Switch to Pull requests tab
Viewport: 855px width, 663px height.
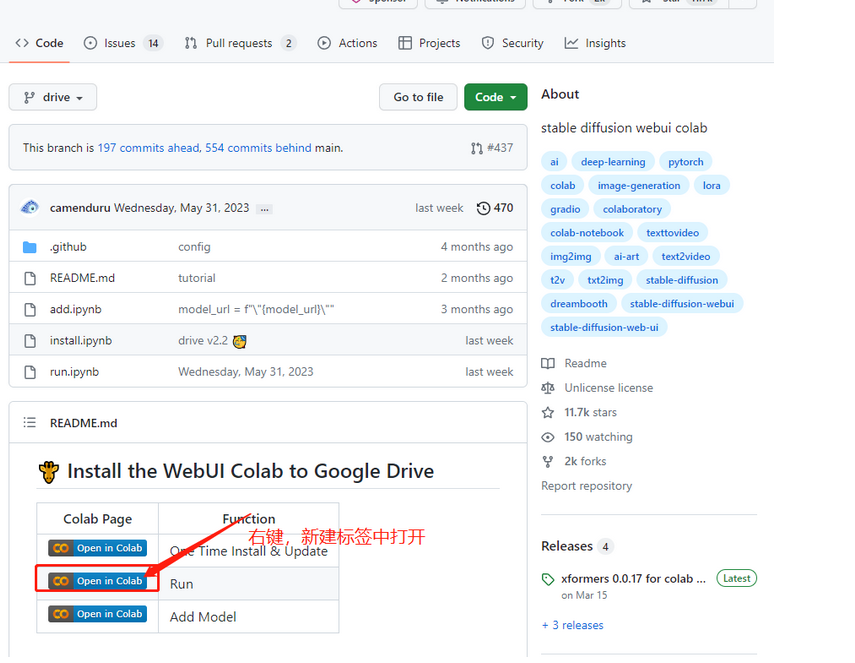(x=240, y=43)
